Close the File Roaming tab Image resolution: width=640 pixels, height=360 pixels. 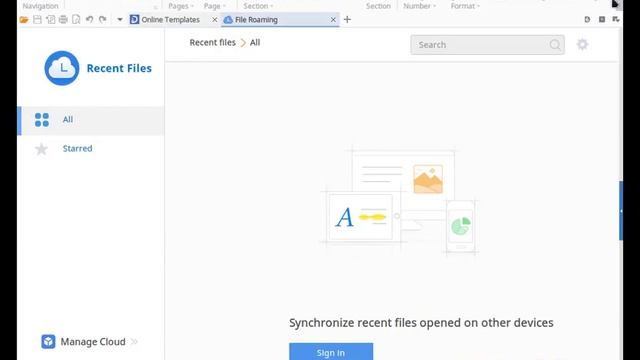pos(333,20)
